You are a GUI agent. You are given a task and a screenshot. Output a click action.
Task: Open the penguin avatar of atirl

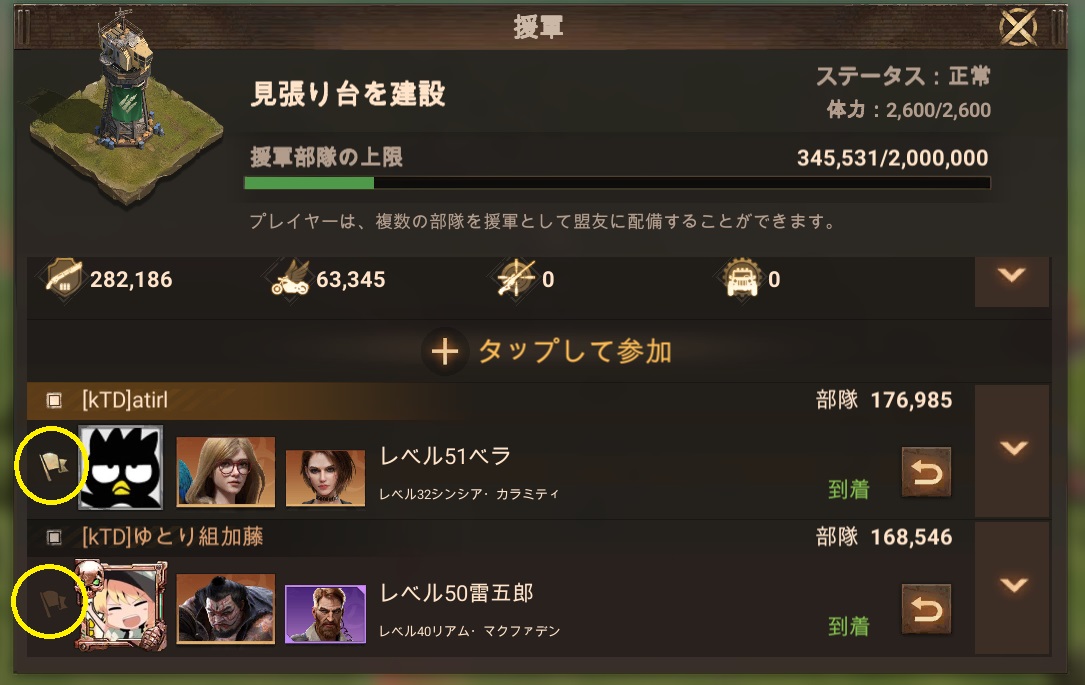tap(120, 467)
